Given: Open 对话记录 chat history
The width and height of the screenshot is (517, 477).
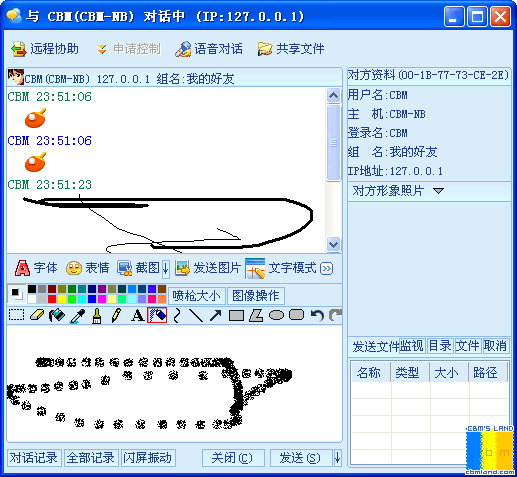Looking at the screenshot, I should [33, 458].
